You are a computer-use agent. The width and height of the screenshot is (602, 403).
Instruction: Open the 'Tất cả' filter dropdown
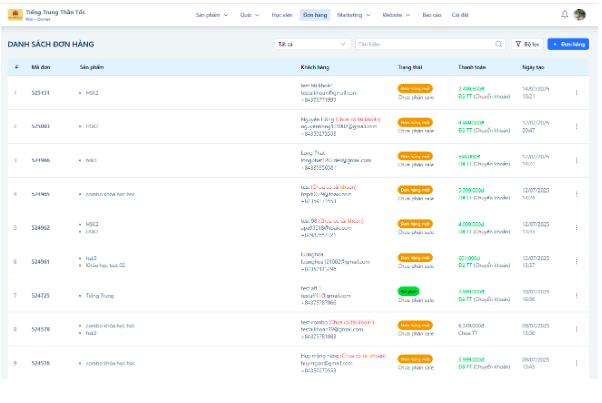coord(313,45)
